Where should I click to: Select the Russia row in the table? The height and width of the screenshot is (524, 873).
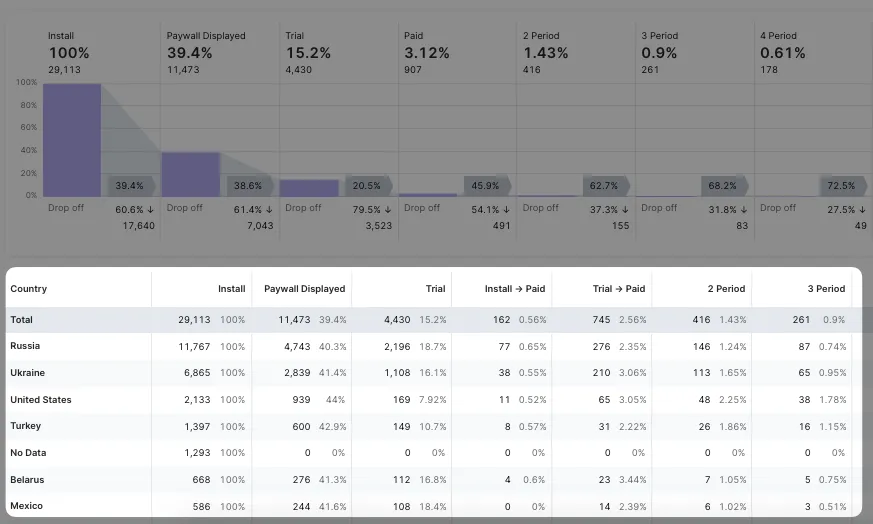point(25,346)
